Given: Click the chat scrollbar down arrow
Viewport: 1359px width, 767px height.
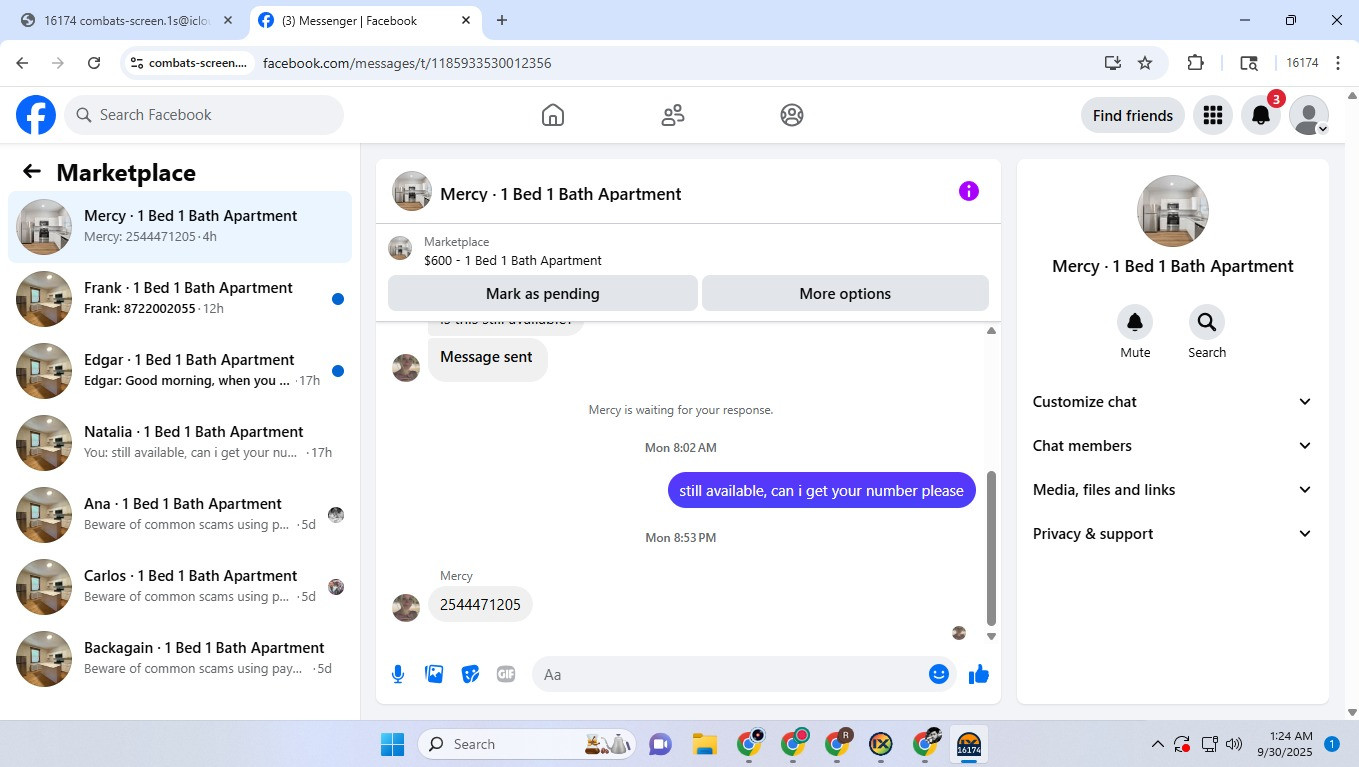Looking at the screenshot, I should (991, 636).
